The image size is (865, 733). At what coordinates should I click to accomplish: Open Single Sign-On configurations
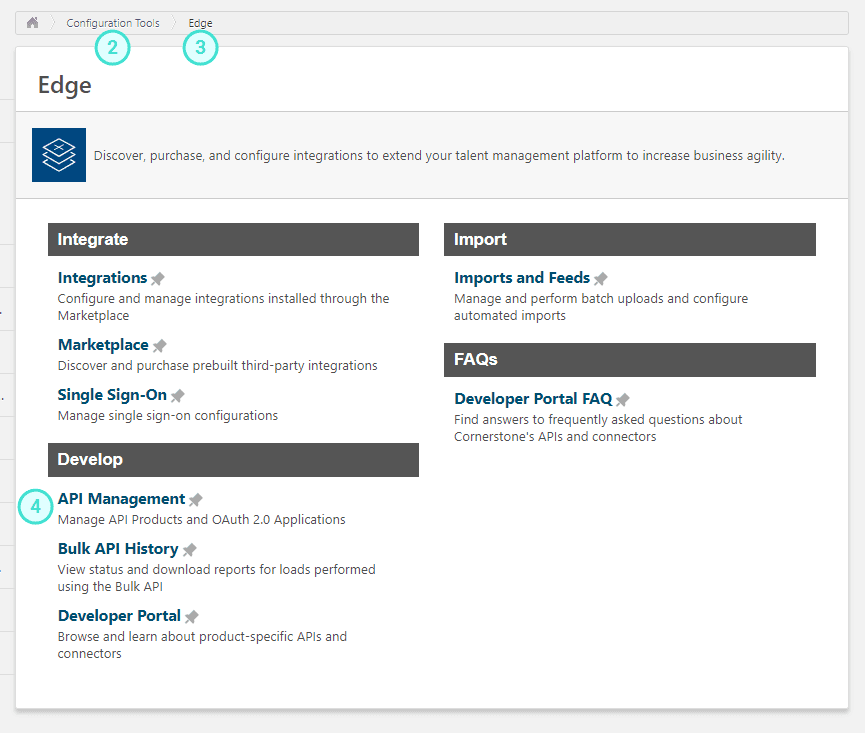click(112, 395)
